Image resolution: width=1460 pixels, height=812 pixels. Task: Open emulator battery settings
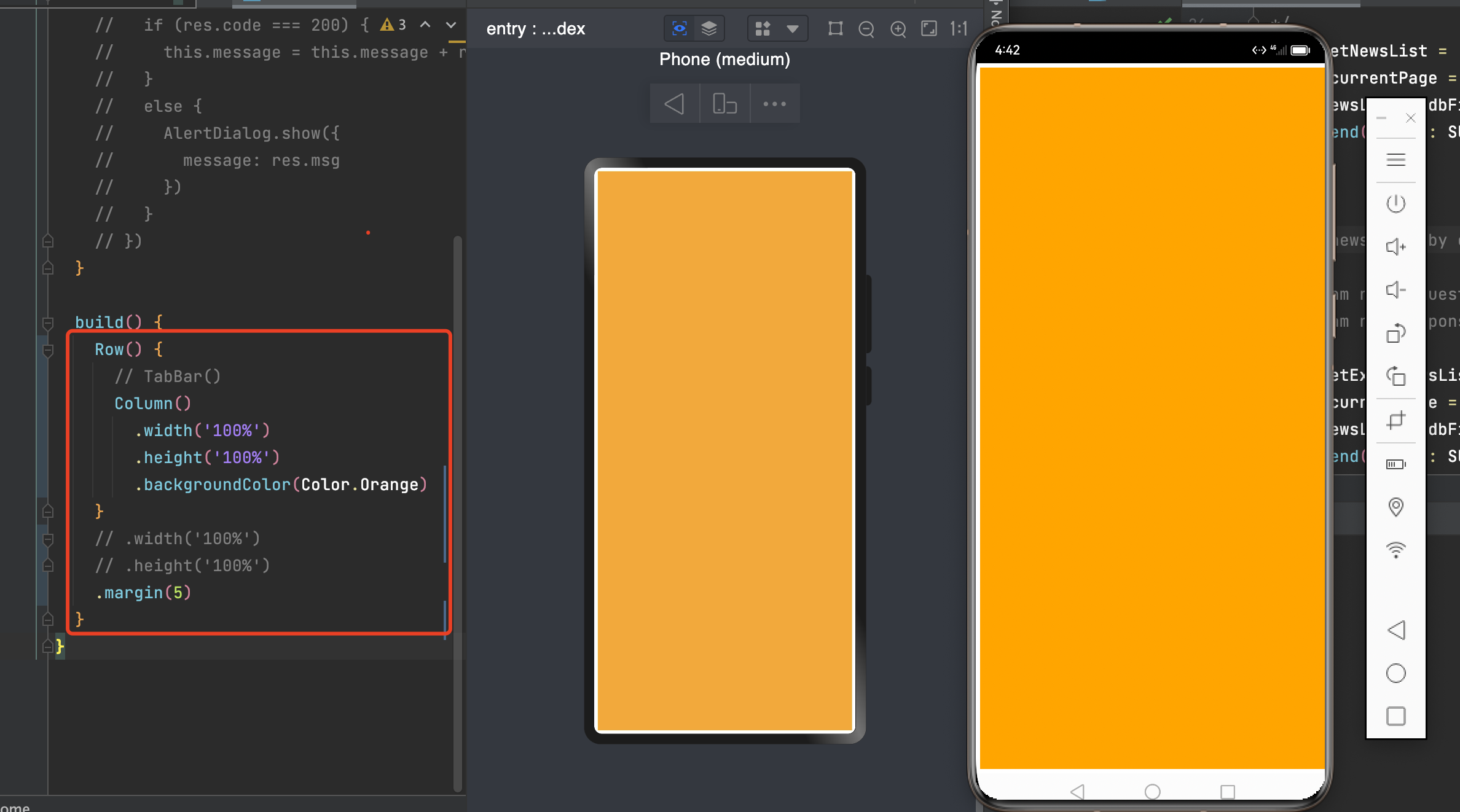[x=1396, y=464]
